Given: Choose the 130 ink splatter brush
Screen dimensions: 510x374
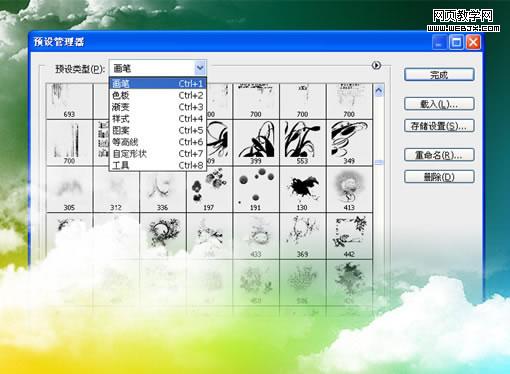Looking at the screenshot, I should point(303,189).
